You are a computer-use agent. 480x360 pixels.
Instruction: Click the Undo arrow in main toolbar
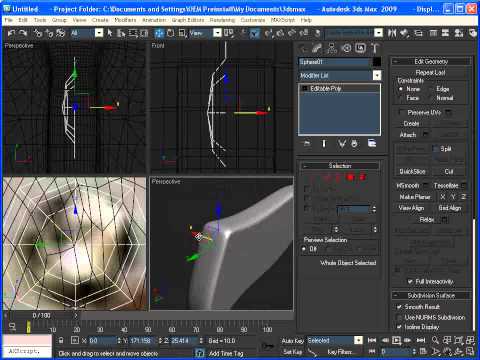pyautogui.click(x=11, y=33)
